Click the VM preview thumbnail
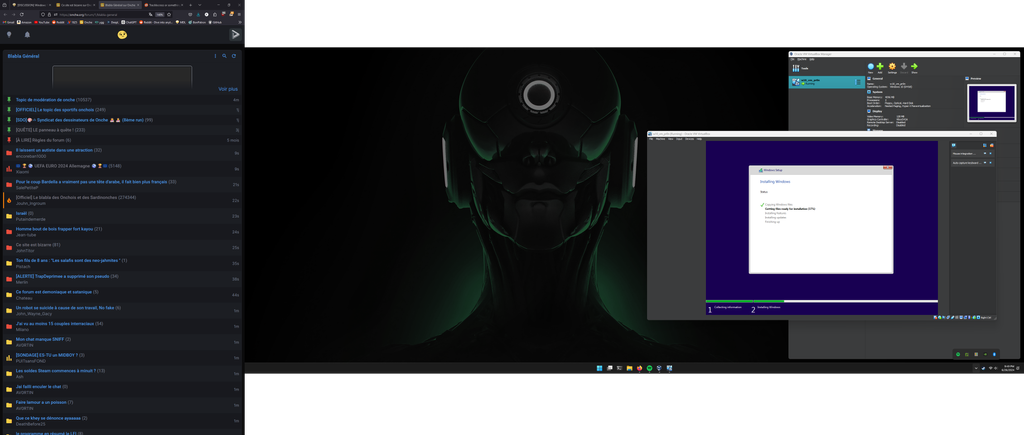Viewport: 1024px width, 435px height. [x=991, y=102]
